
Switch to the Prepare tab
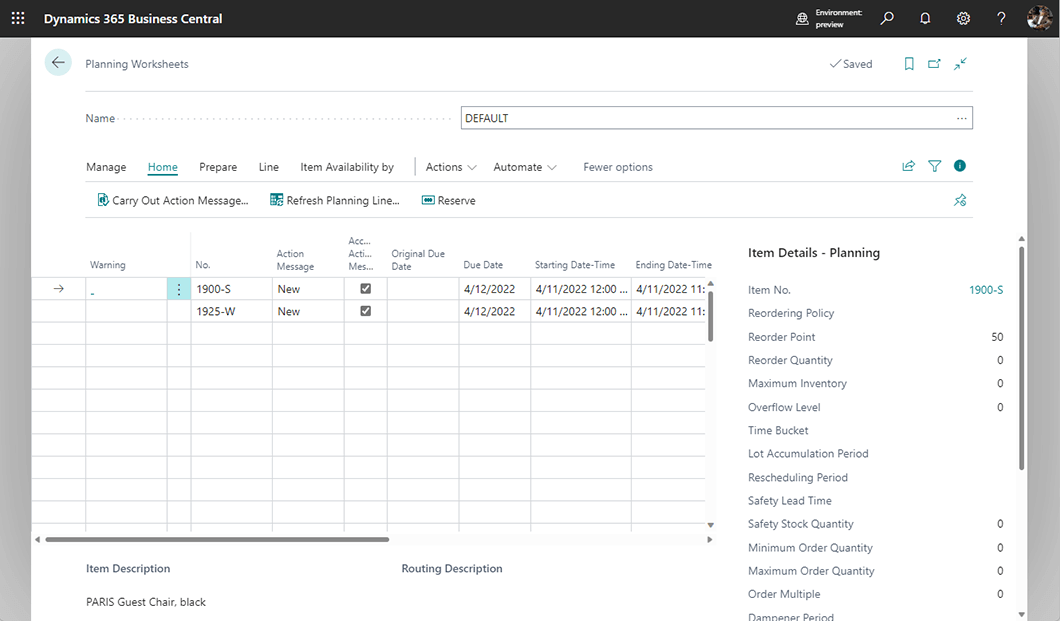pyautogui.click(x=218, y=167)
